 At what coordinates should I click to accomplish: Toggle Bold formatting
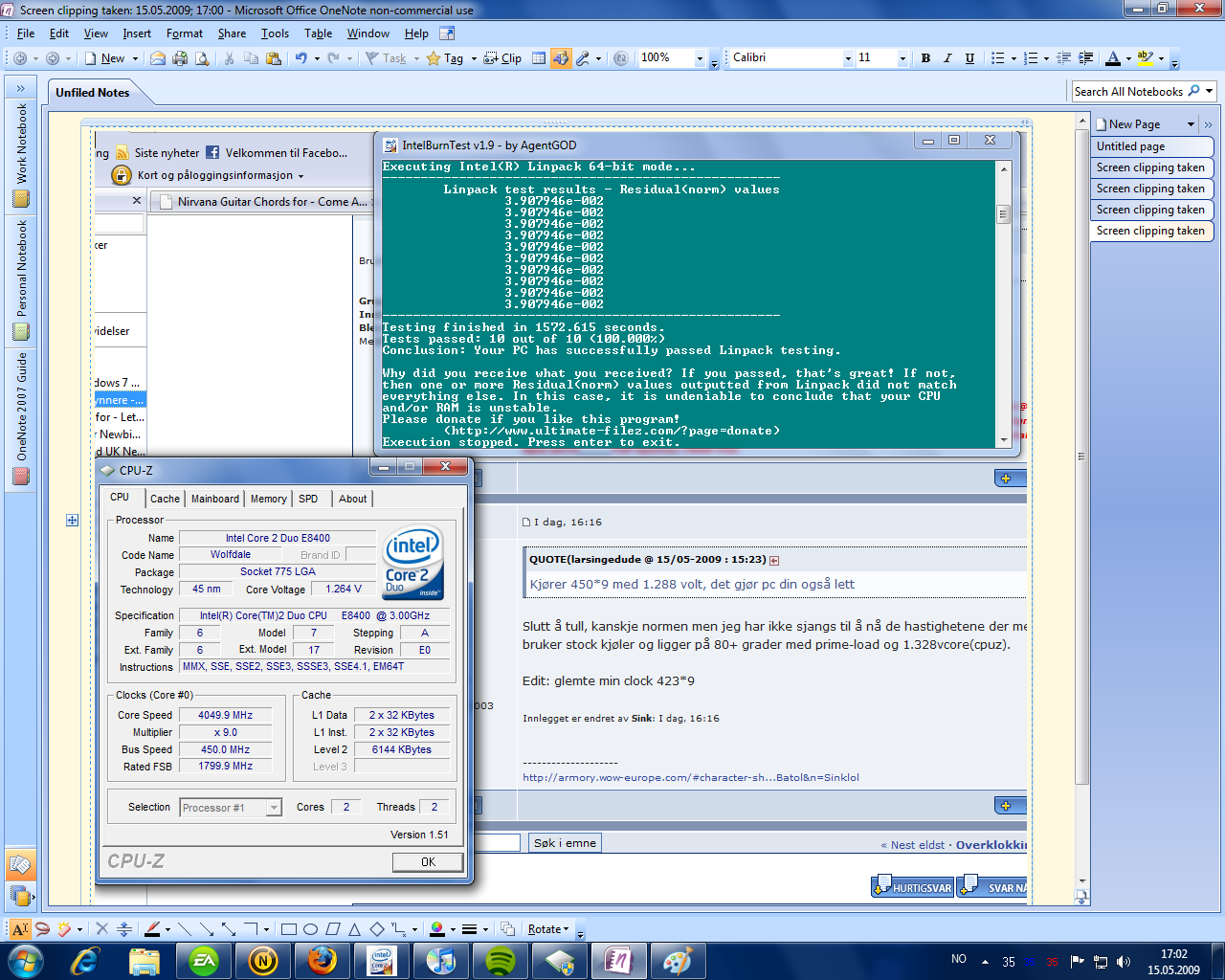coord(925,58)
